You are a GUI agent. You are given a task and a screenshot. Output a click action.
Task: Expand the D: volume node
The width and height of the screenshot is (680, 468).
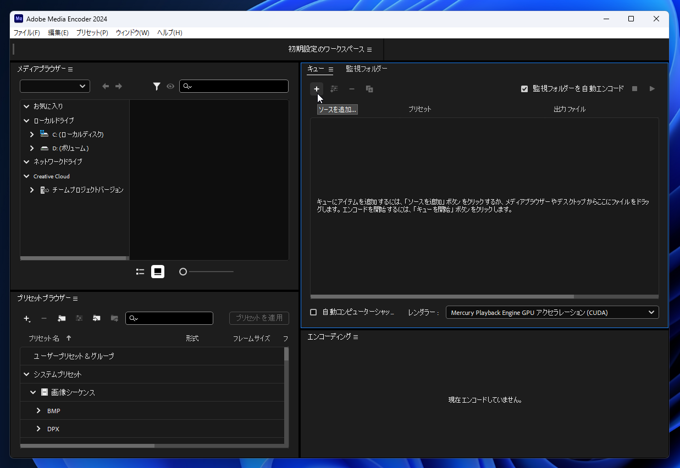click(x=32, y=148)
